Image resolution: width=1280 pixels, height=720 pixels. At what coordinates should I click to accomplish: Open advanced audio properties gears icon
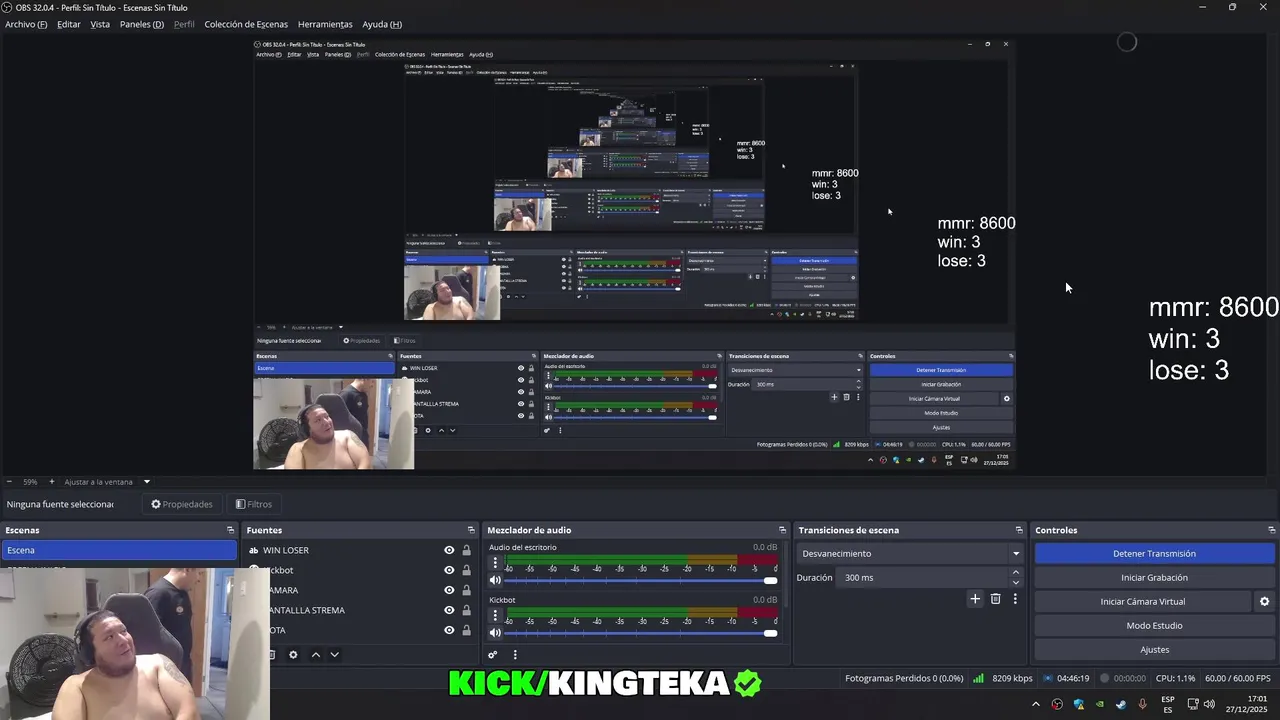click(x=493, y=655)
